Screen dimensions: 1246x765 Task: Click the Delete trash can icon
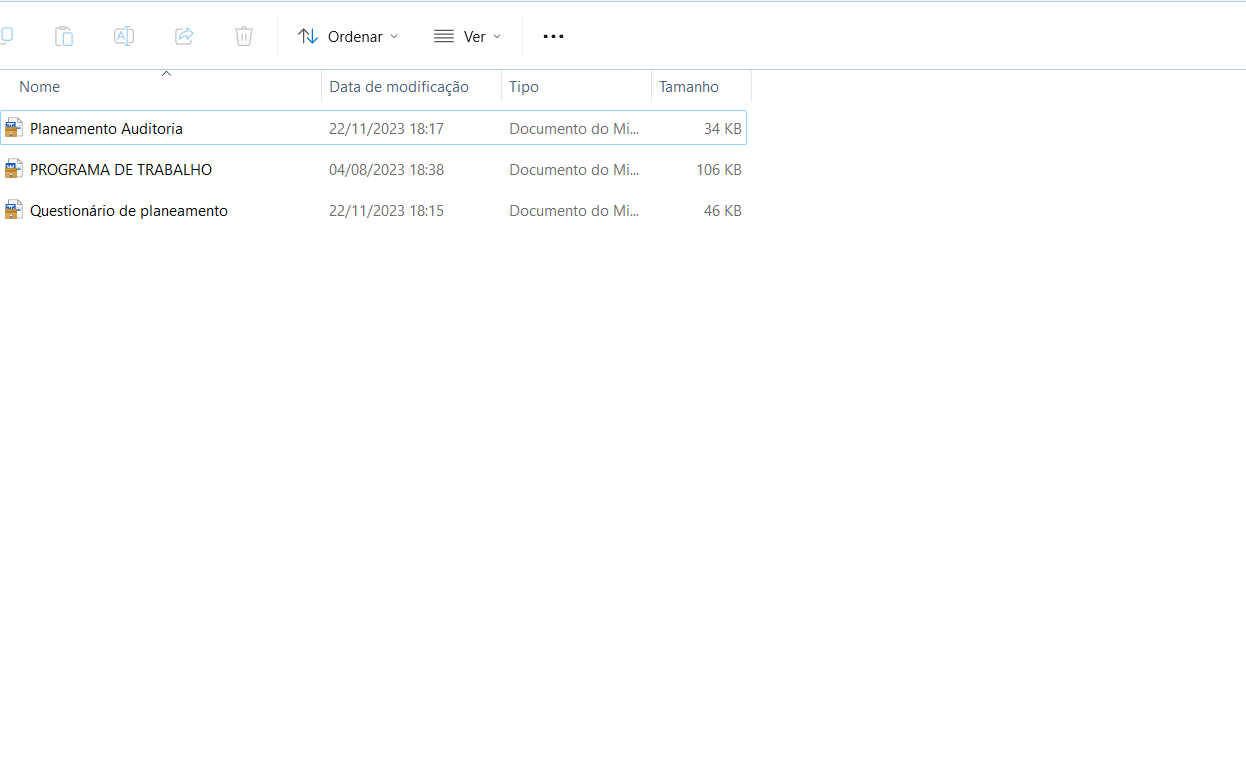[x=244, y=36]
